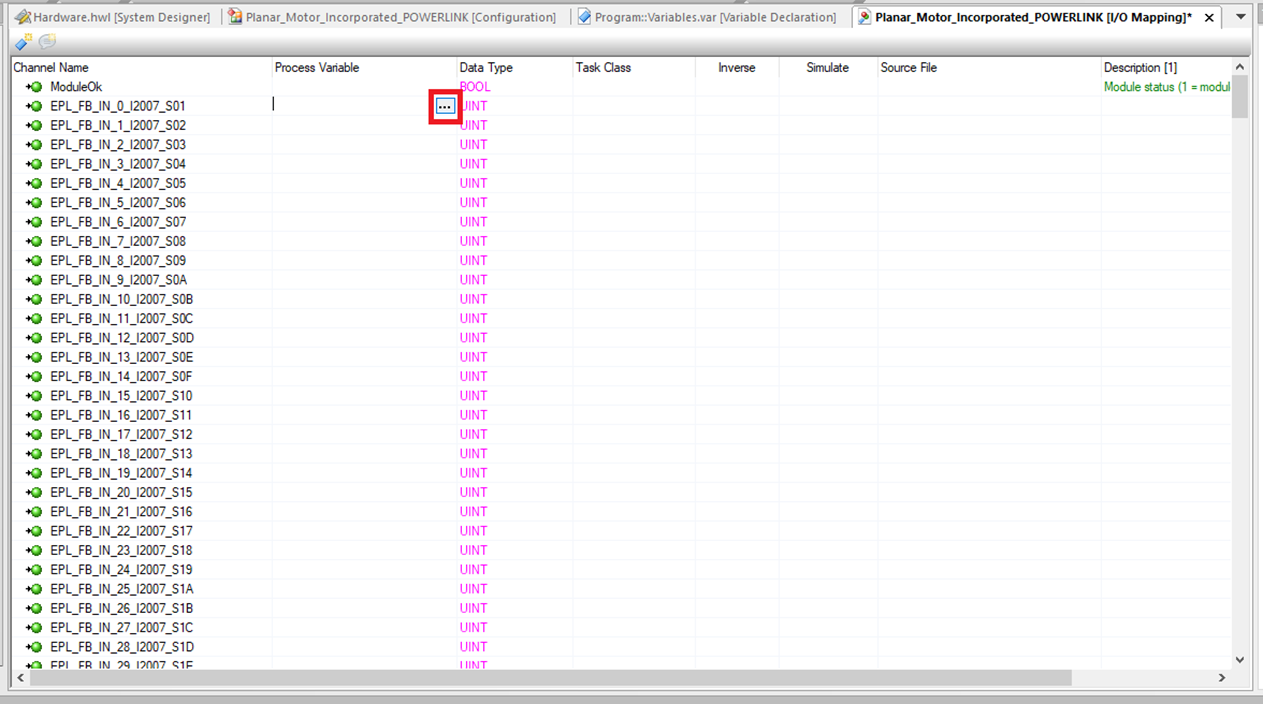
Task: Click the ModuleOk green channel icon
Action: pyautogui.click(x=35, y=87)
